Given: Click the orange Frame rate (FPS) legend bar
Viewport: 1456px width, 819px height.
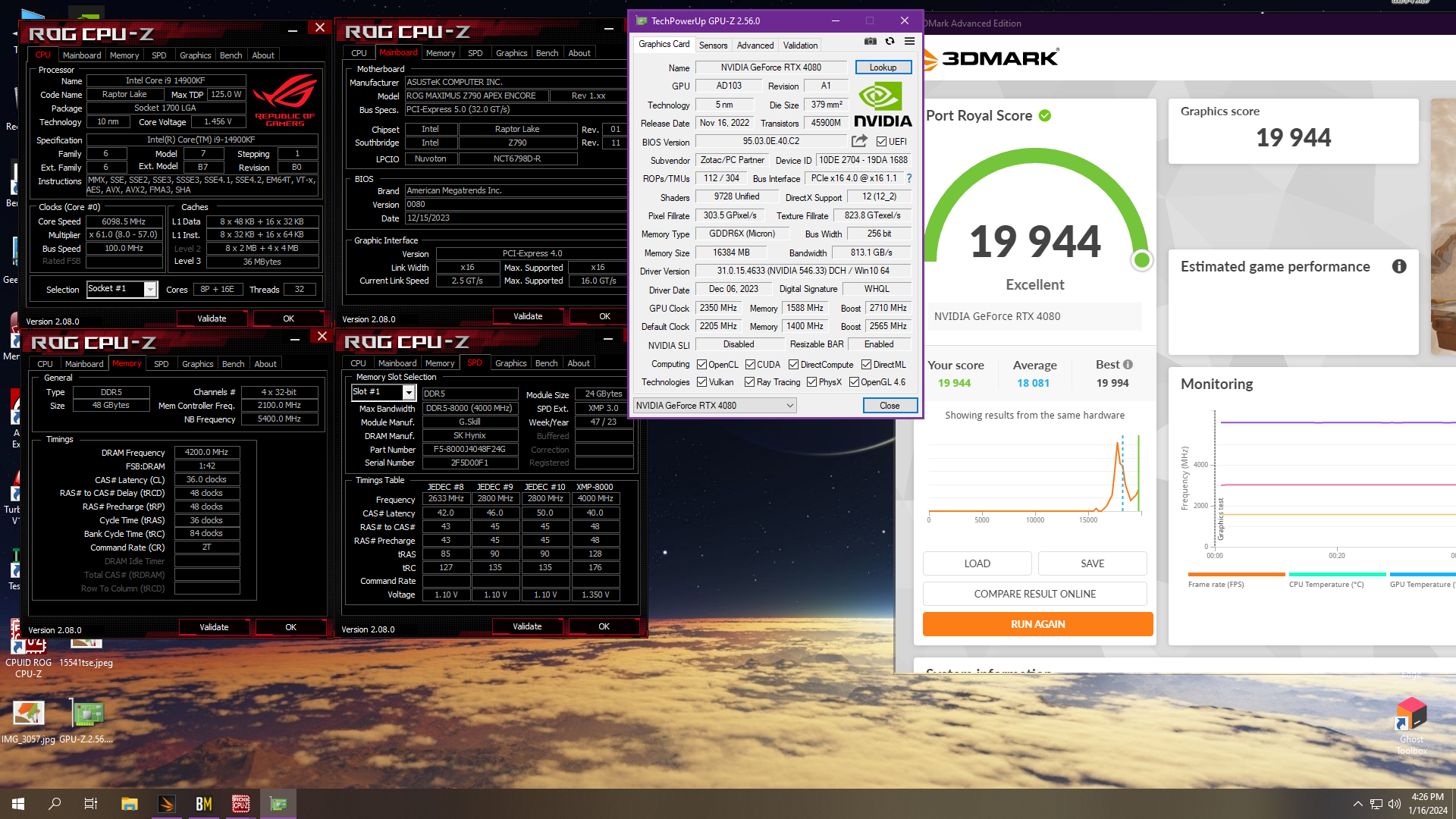Looking at the screenshot, I should pyautogui.click(x=1236, y=574).
